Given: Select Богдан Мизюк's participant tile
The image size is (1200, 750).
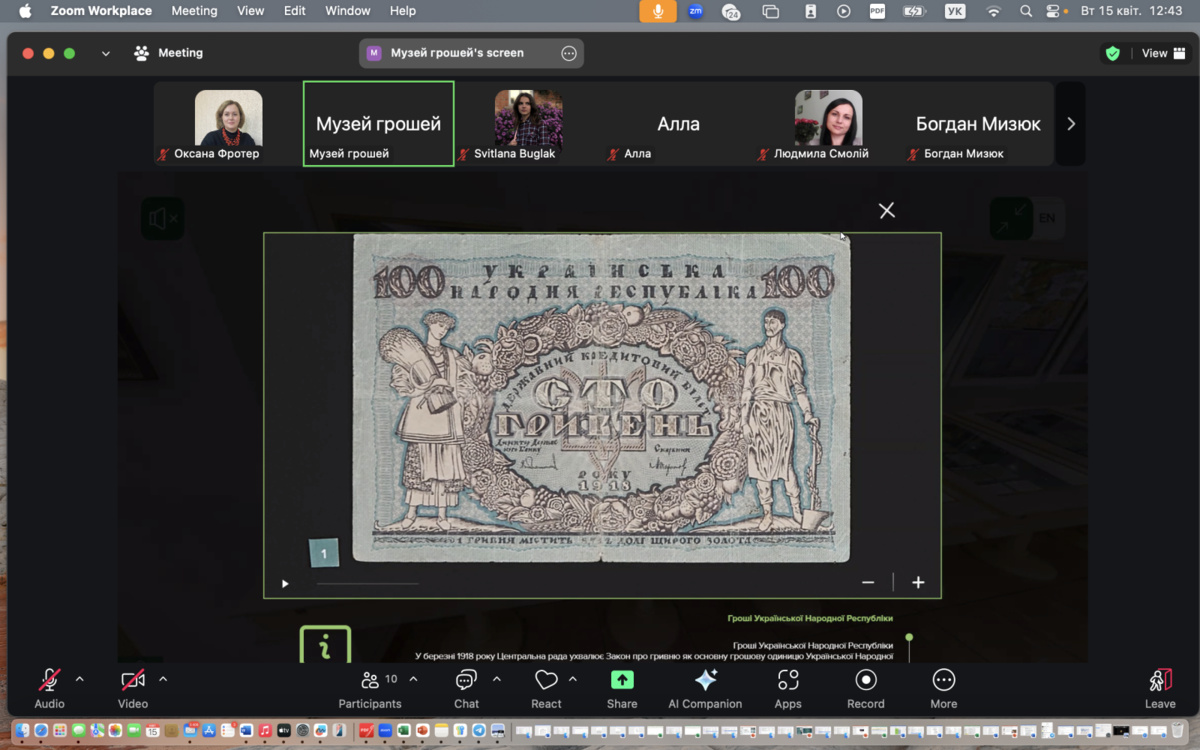Looking at the screenshot, I should [978, 124].
